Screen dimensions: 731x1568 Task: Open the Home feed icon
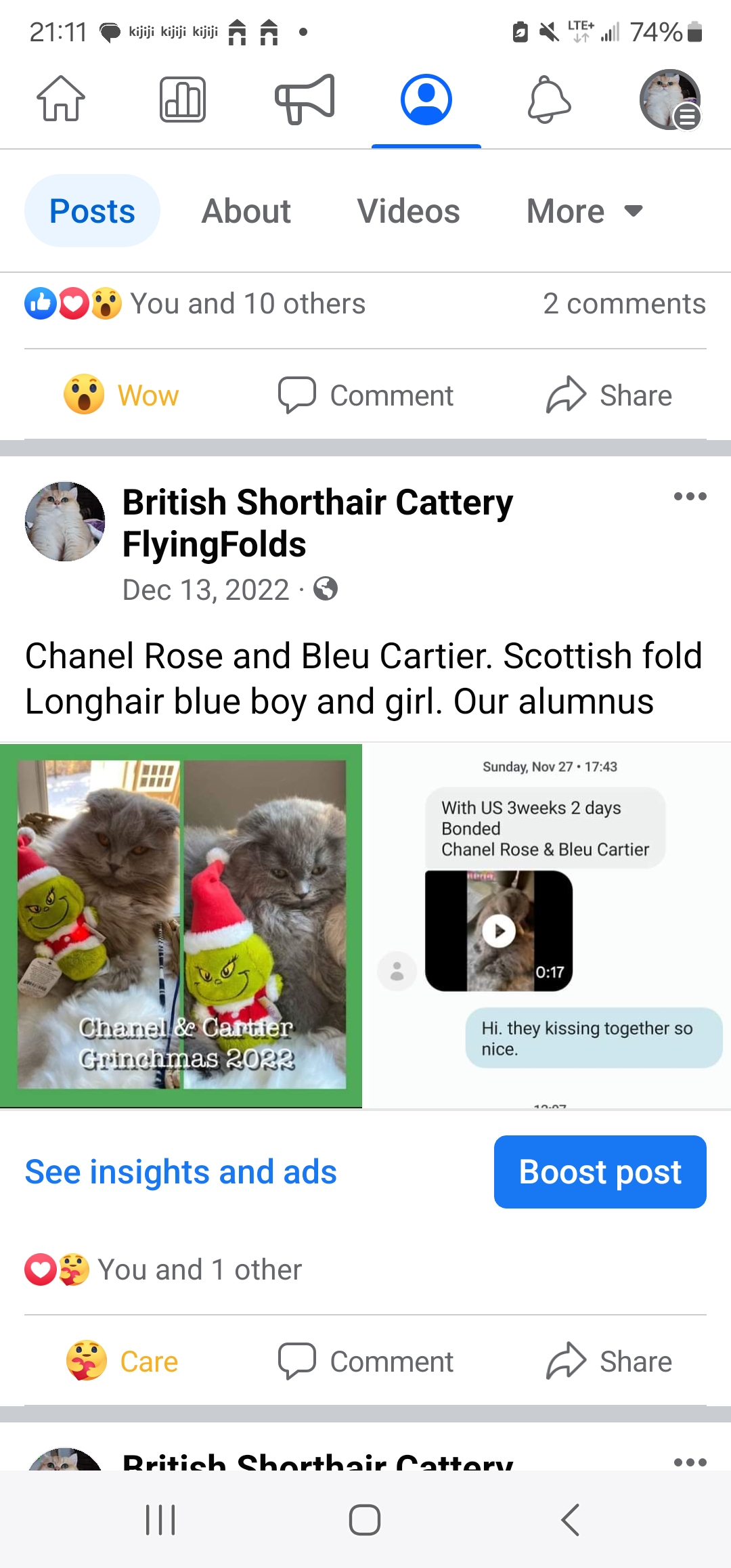61,99
